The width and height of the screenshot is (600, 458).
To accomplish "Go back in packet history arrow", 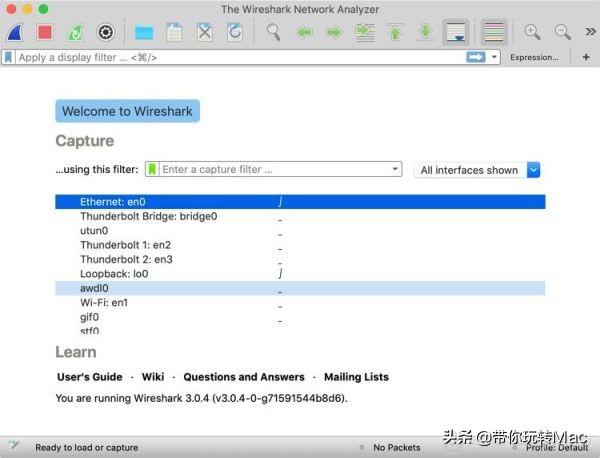I will [x=304, y=33].
